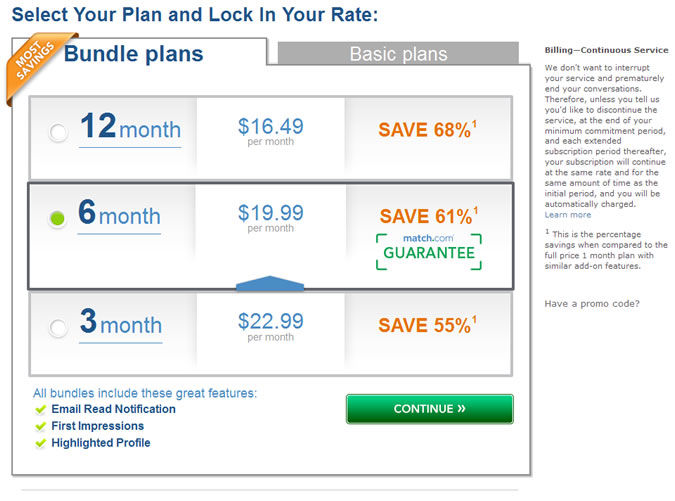675x501 pixels.
Task: Click the $16.49 per month price
Action: [271, 131]
